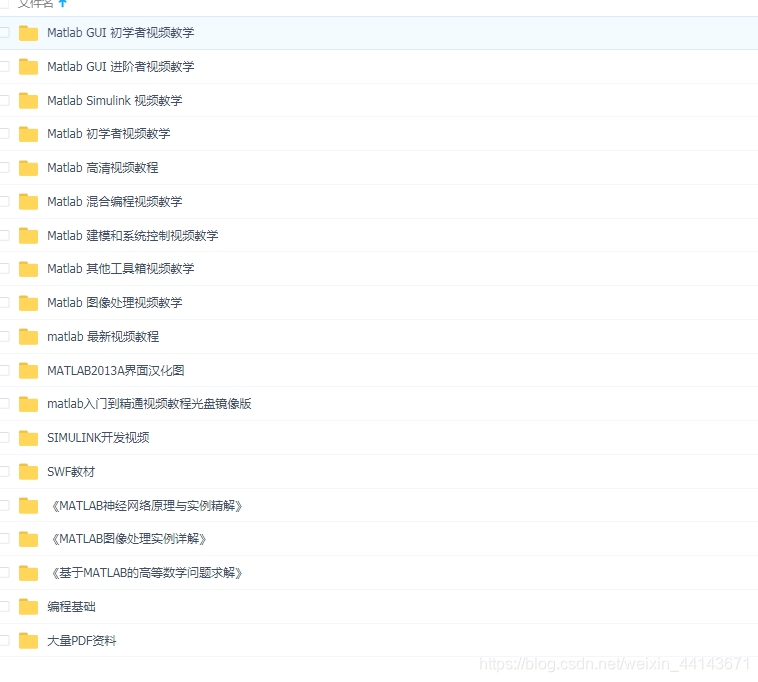Open folder name Matlab 初学者视频教学
Viewport: 758px width, 682px height.
coord(108,134)
